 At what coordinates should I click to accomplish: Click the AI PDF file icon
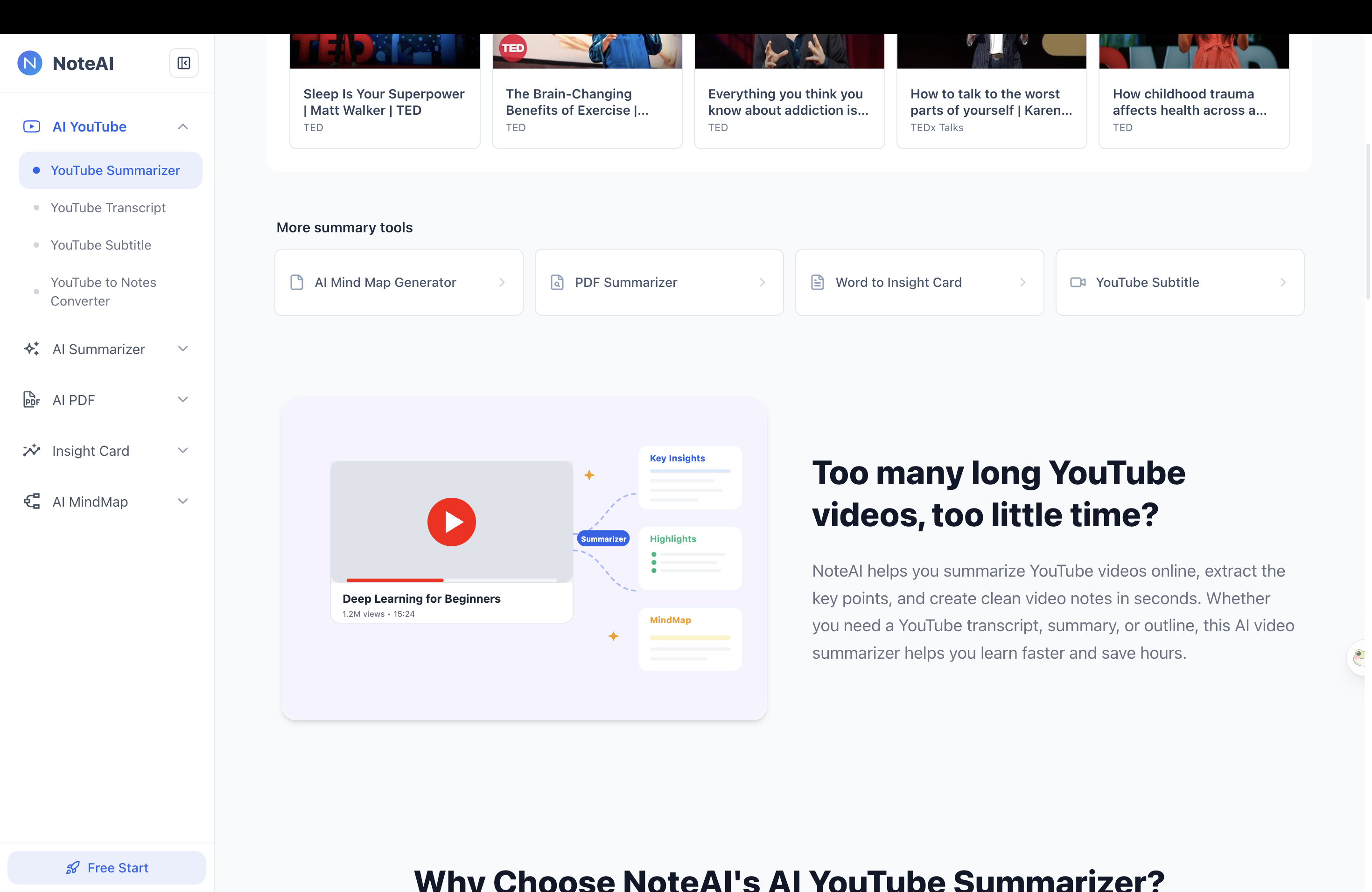32,399
